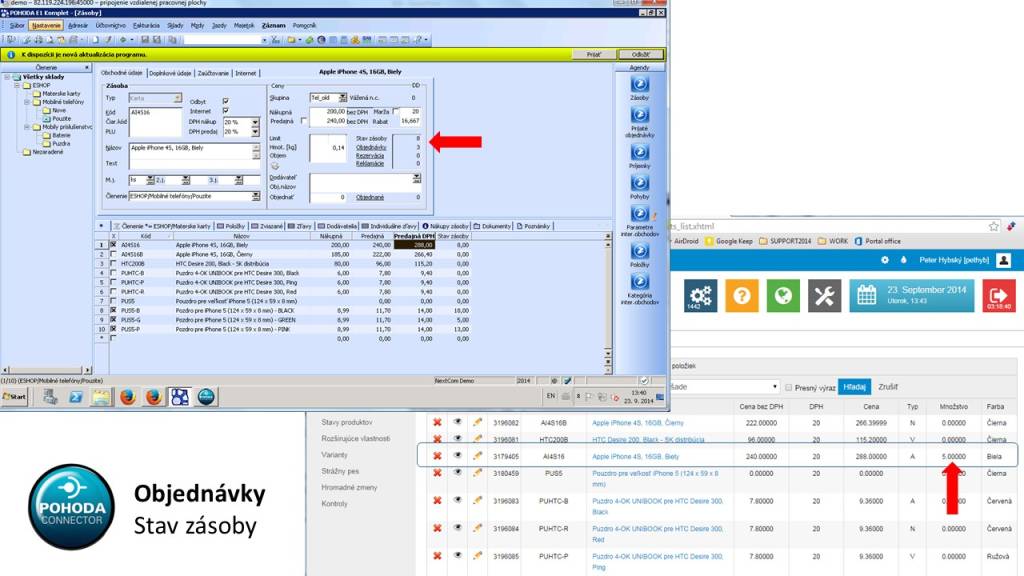This screenshot has height=576, width=1024.
Task: Delete row 3196082 with red X
Action: click(x=437, y=423)
